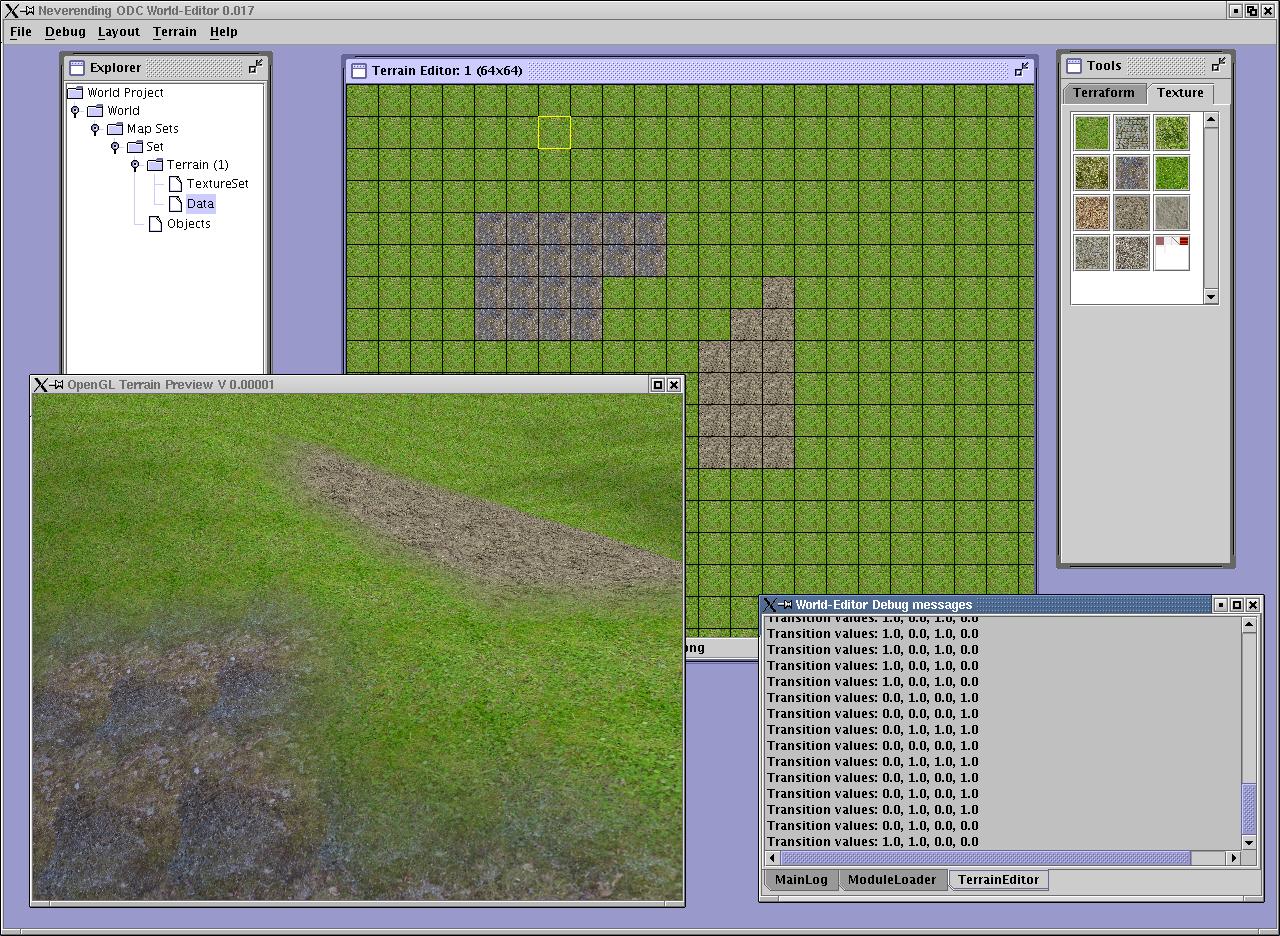Close the World-Editor Debug messages window
1280x936 pixels.
pos(1253,605)
